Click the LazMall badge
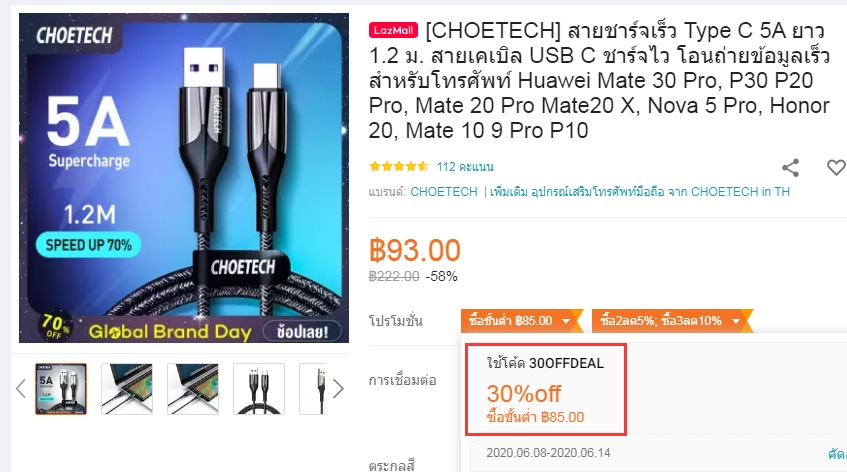This screenshot has height=472, width=847. point(393,30)
